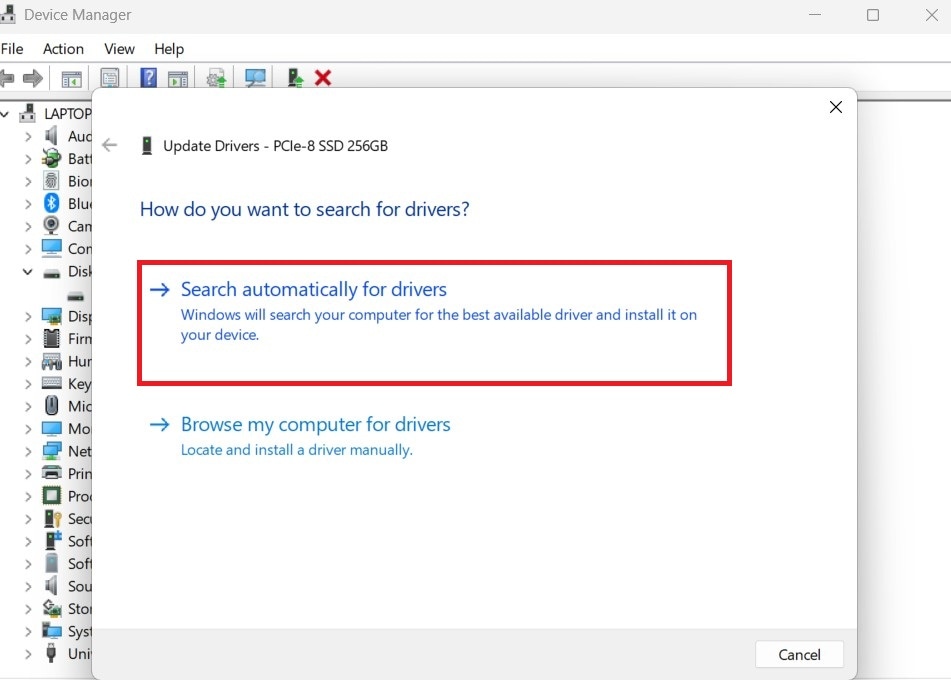Expand the Keyboards category chevron

click(28, 384)
